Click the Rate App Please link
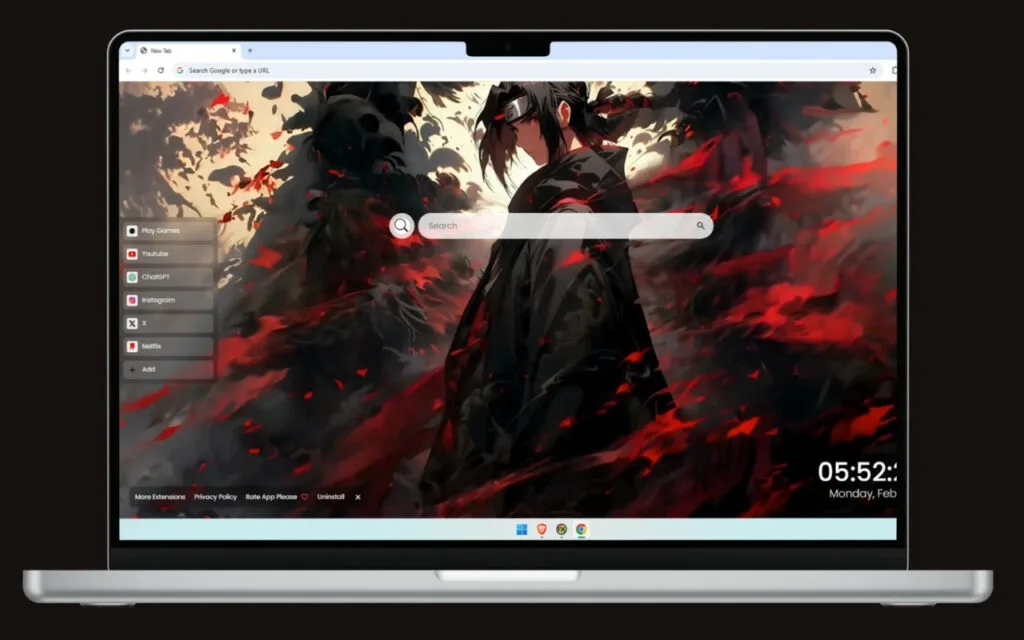The width and height of the screenshot is (1024, 640). coord(271,497)
